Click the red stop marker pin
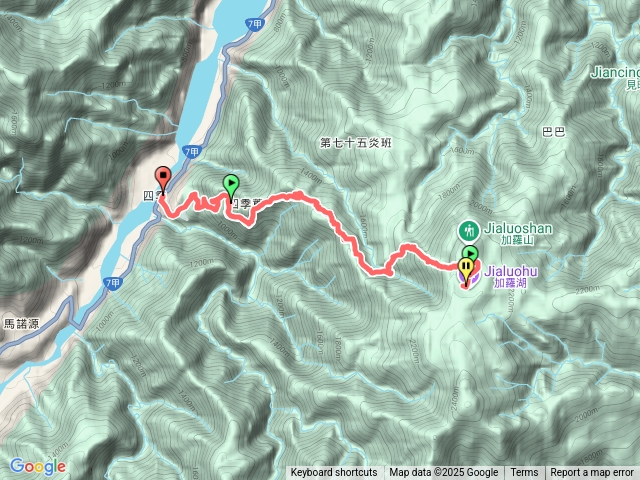 pos(163,179)
